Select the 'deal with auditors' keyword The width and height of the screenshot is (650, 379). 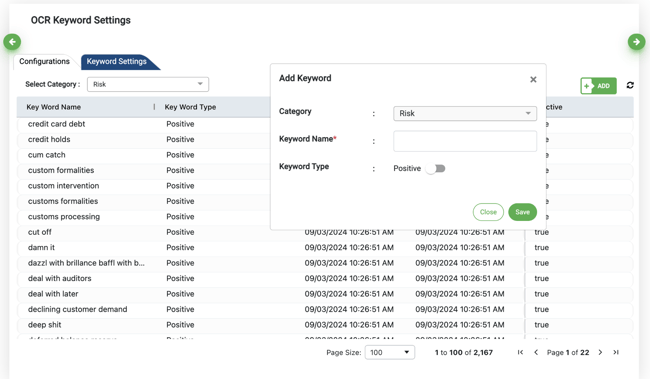tap(59, 278)
